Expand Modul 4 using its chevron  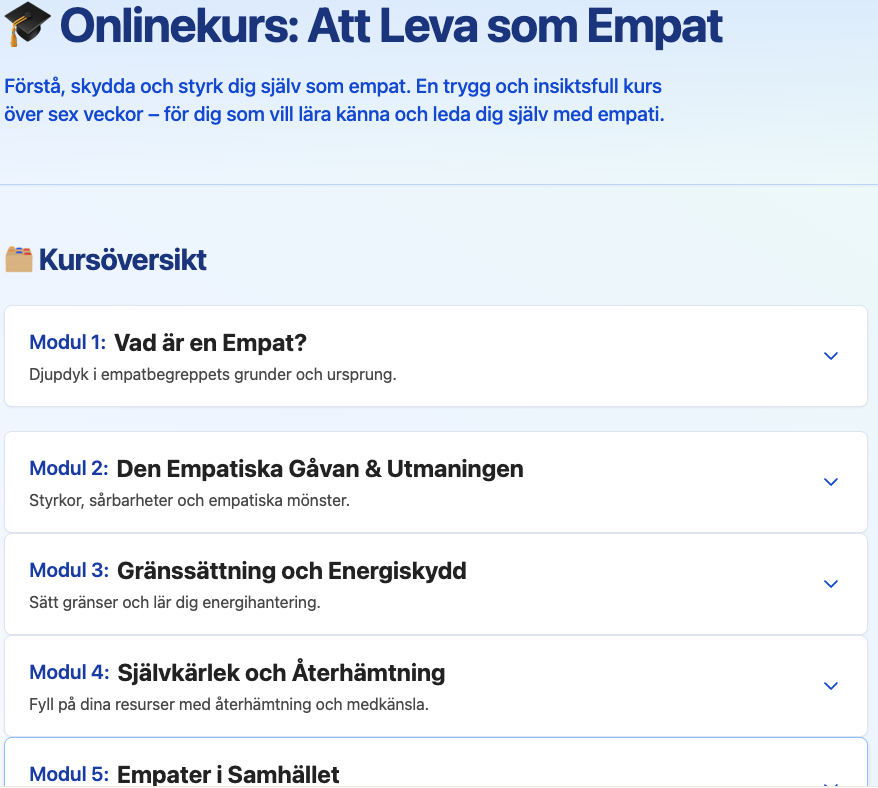[x=831, y=686]
